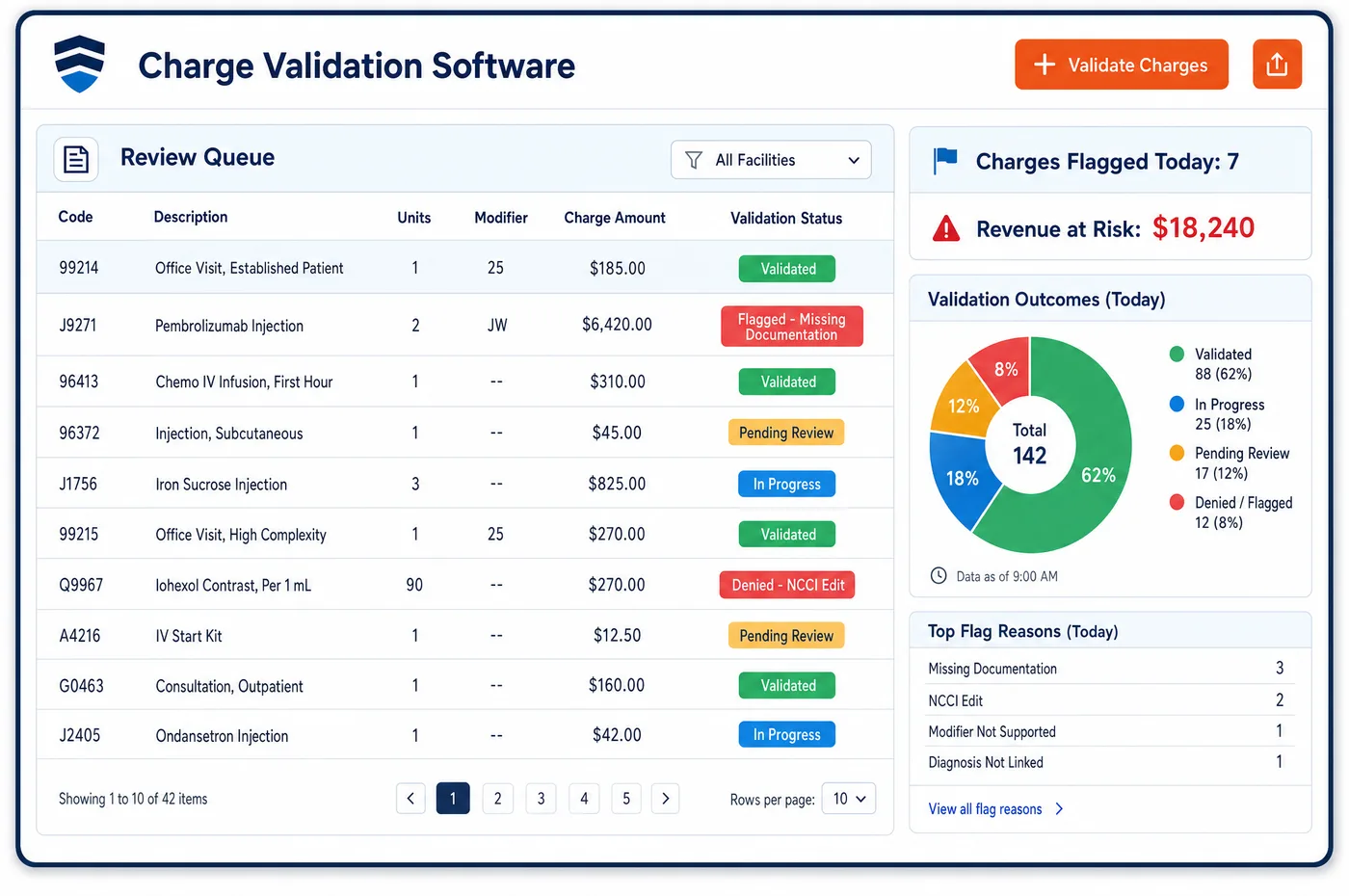This screenshot has width=1349, height=896.
Task: Click orange Pending Review legend swatch
Action: [1177, 453]
